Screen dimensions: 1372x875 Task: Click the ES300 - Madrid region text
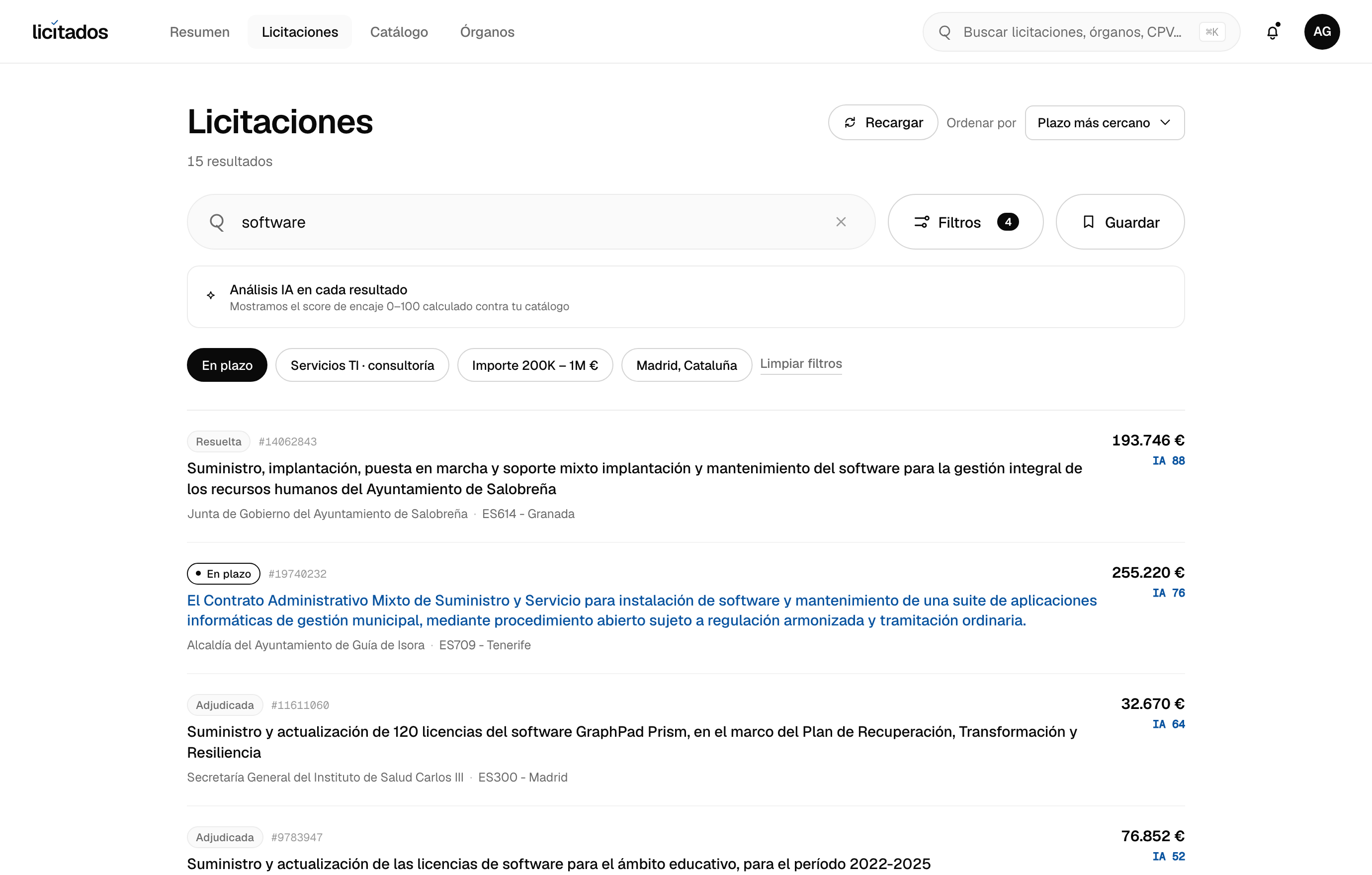coord(522,777)
